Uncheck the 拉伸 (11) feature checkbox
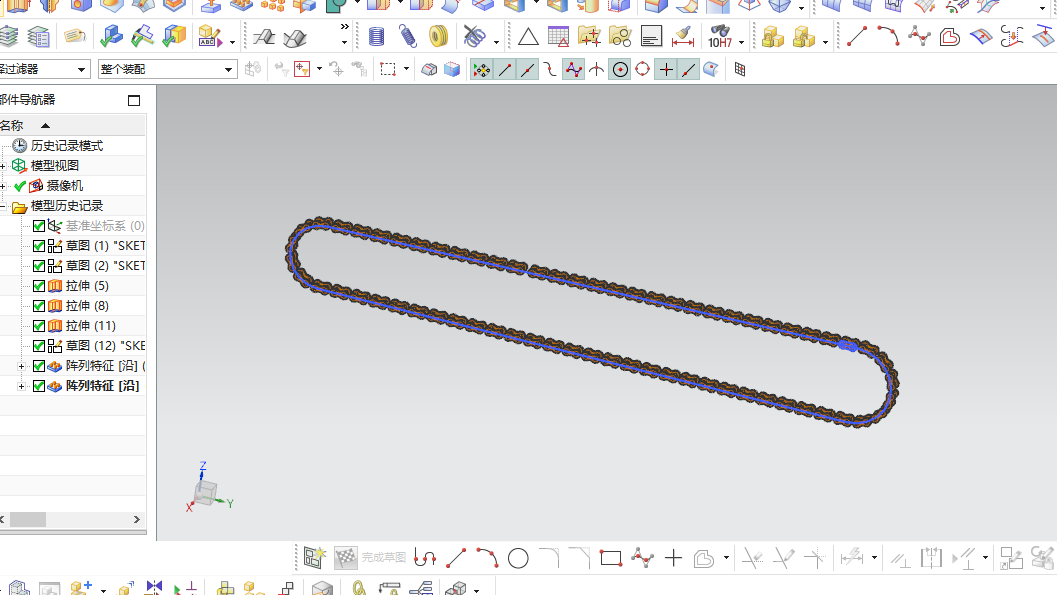Viewport: 1057px width, 595px height. coord(39,326)
